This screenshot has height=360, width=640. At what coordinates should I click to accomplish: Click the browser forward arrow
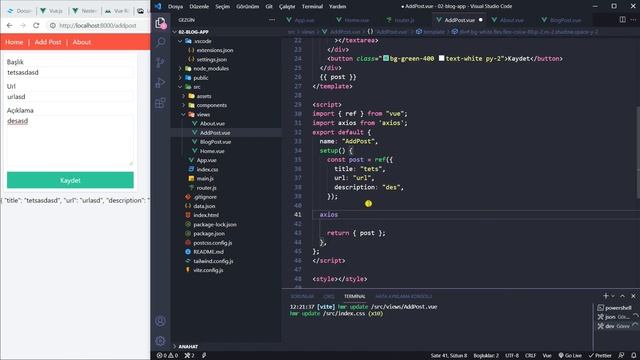pyautogui.click(x=23, y=25)
